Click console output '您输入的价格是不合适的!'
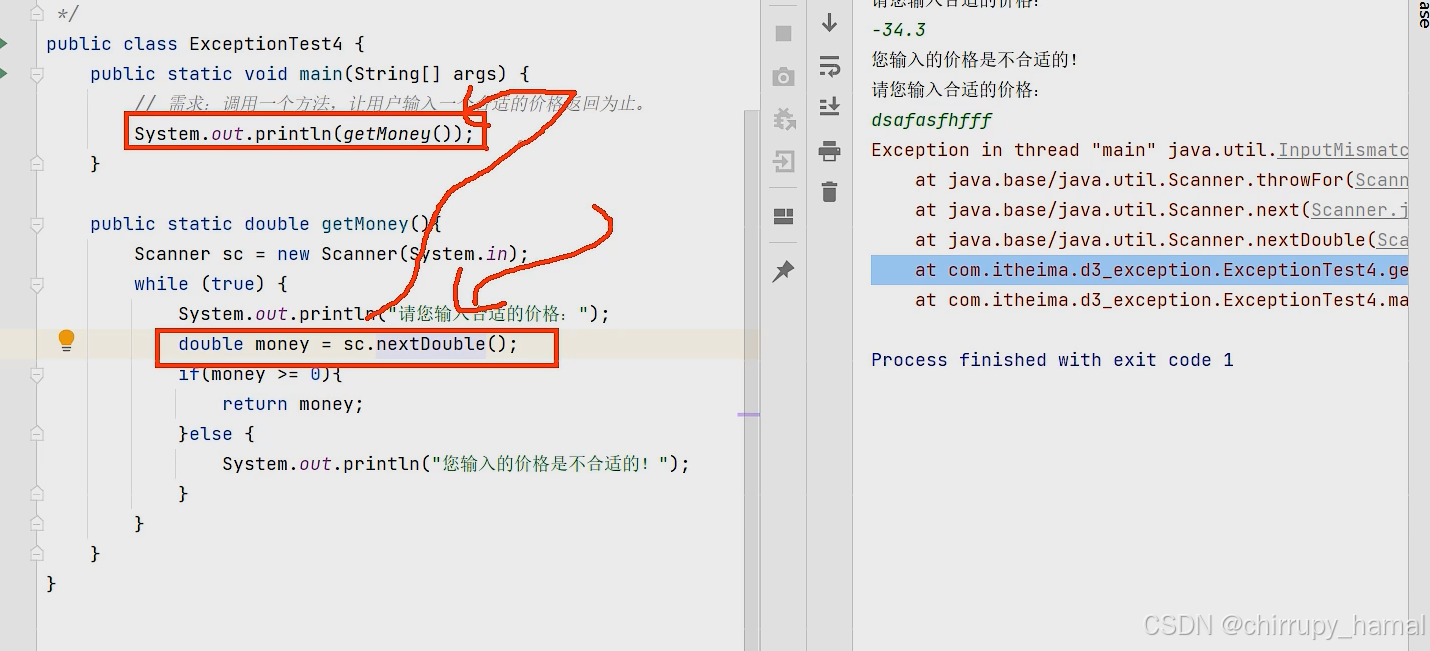 point(975,60)
